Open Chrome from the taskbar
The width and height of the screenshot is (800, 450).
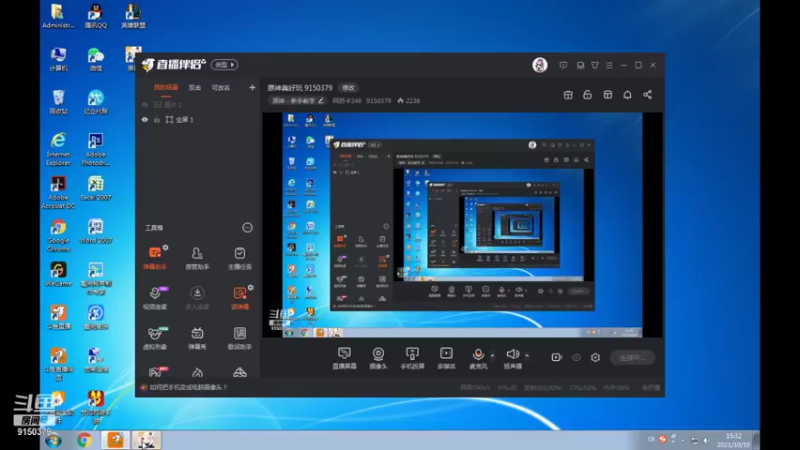click(84, 440)
